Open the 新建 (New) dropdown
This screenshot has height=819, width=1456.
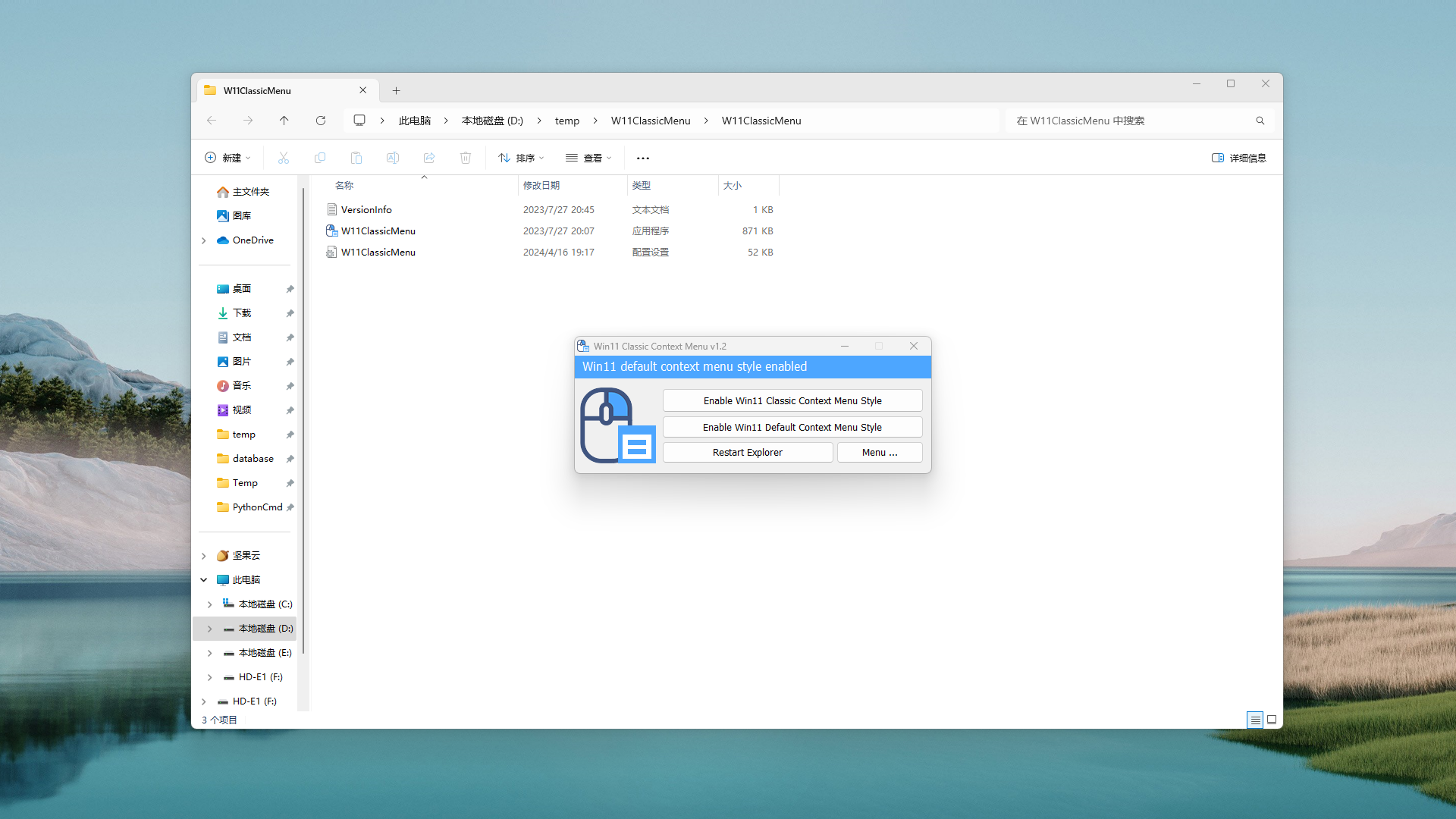[227, 158]
